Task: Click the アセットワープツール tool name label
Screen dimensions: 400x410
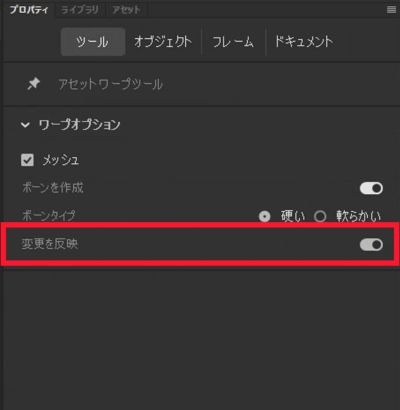Action: click(x=111, y=84)
